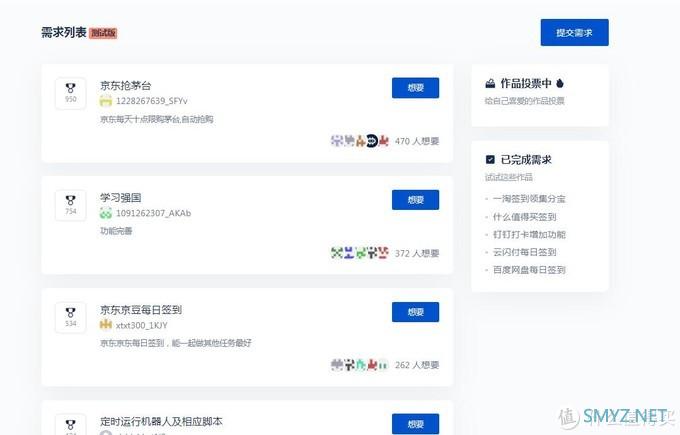Click supporter avatars next to 470 人想要
Viewport: 680px width, 435px height.
tap(360, 141)
